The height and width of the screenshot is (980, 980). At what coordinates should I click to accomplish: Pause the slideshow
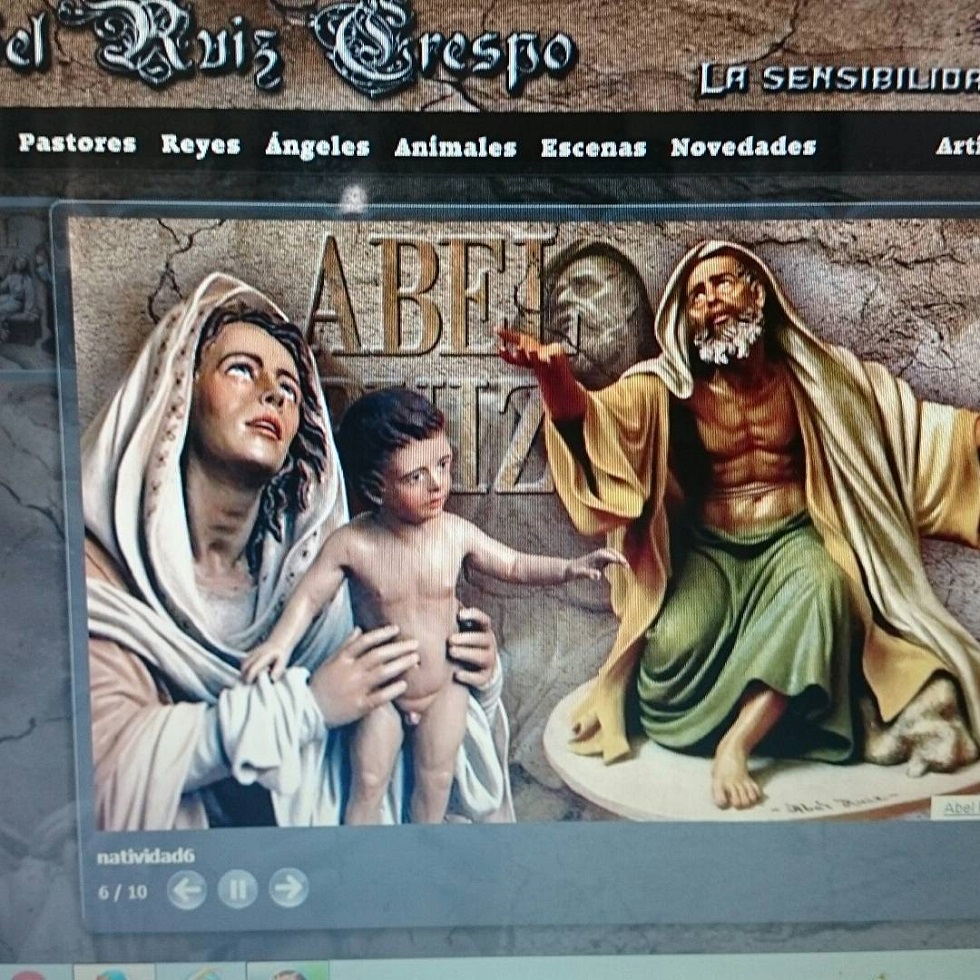tap(238, 888)
